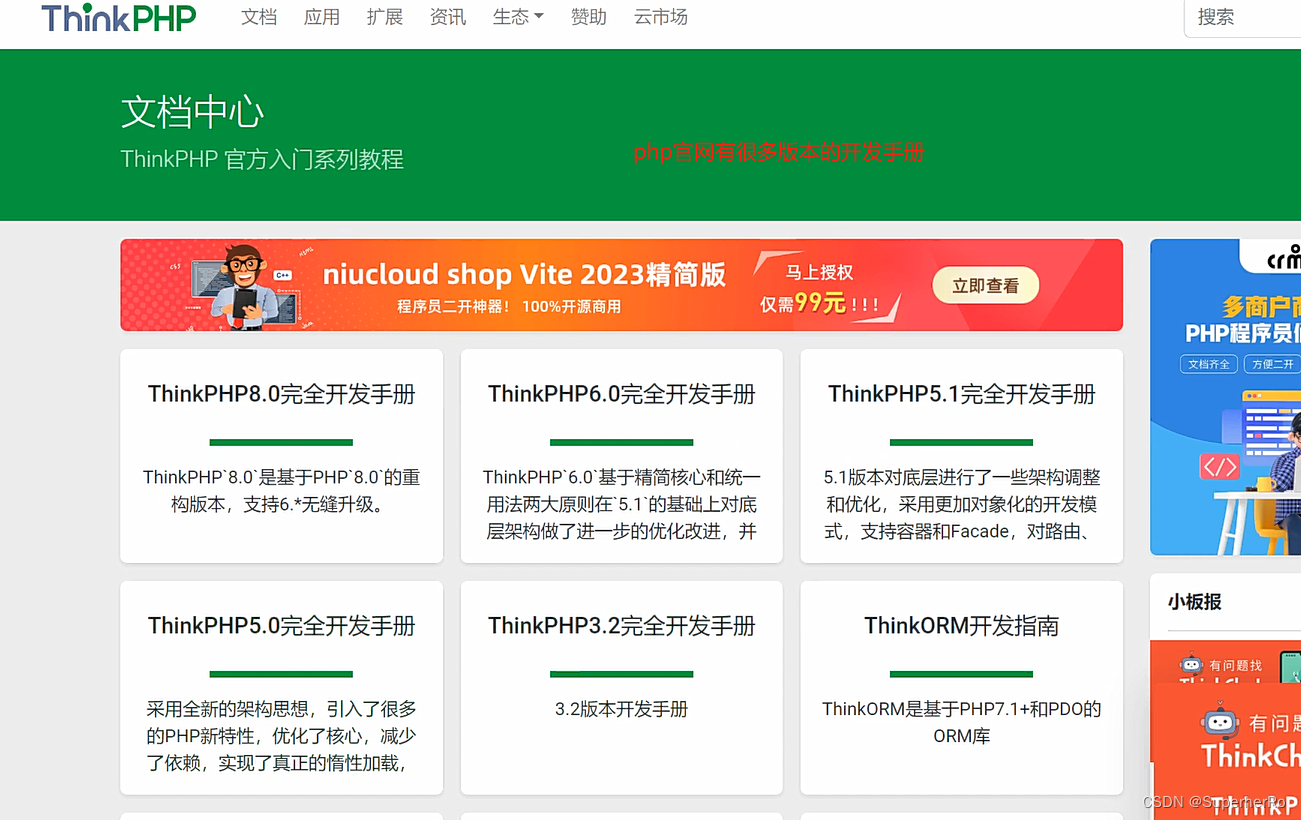Open the 多商户 PHP sidebar advertisement

click(1226, 397)
